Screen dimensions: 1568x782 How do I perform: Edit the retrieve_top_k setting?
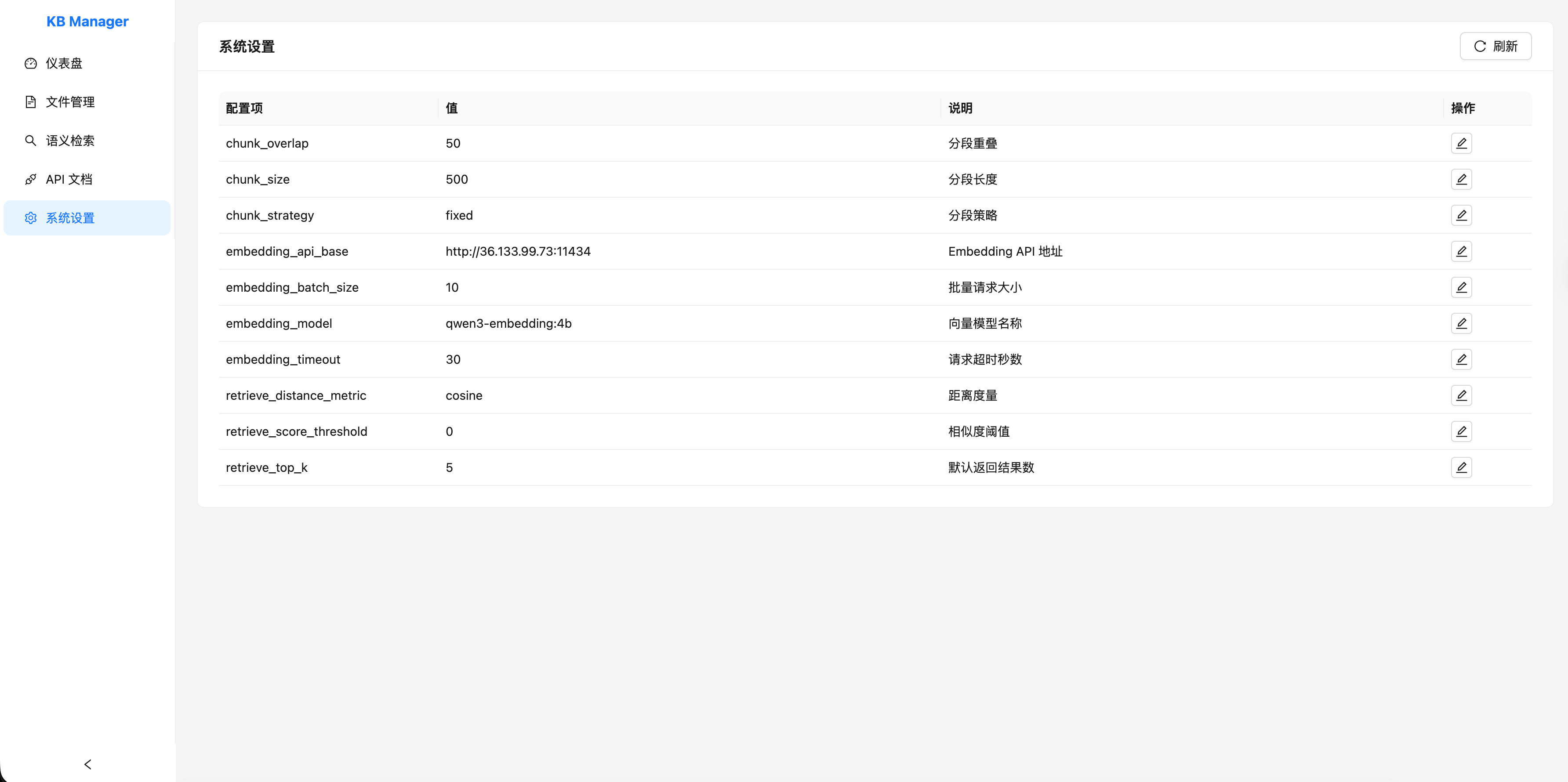click(1461, 467)
